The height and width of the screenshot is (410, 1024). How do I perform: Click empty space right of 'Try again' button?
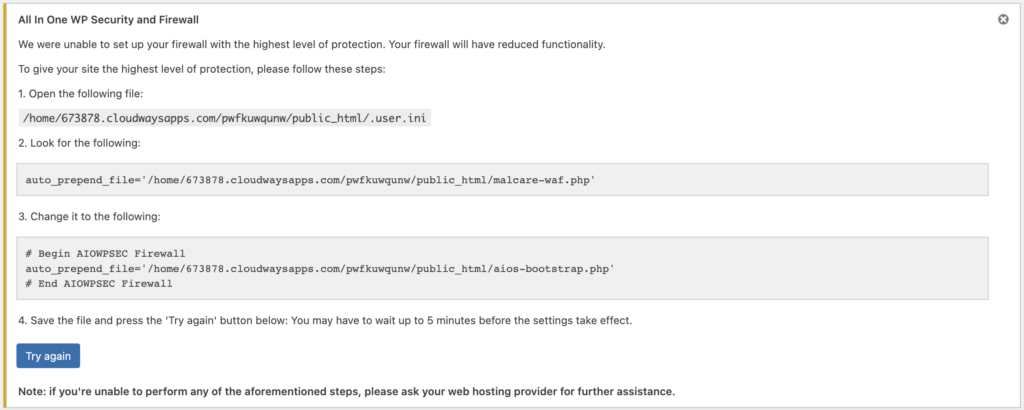click(x=522, y=356)
